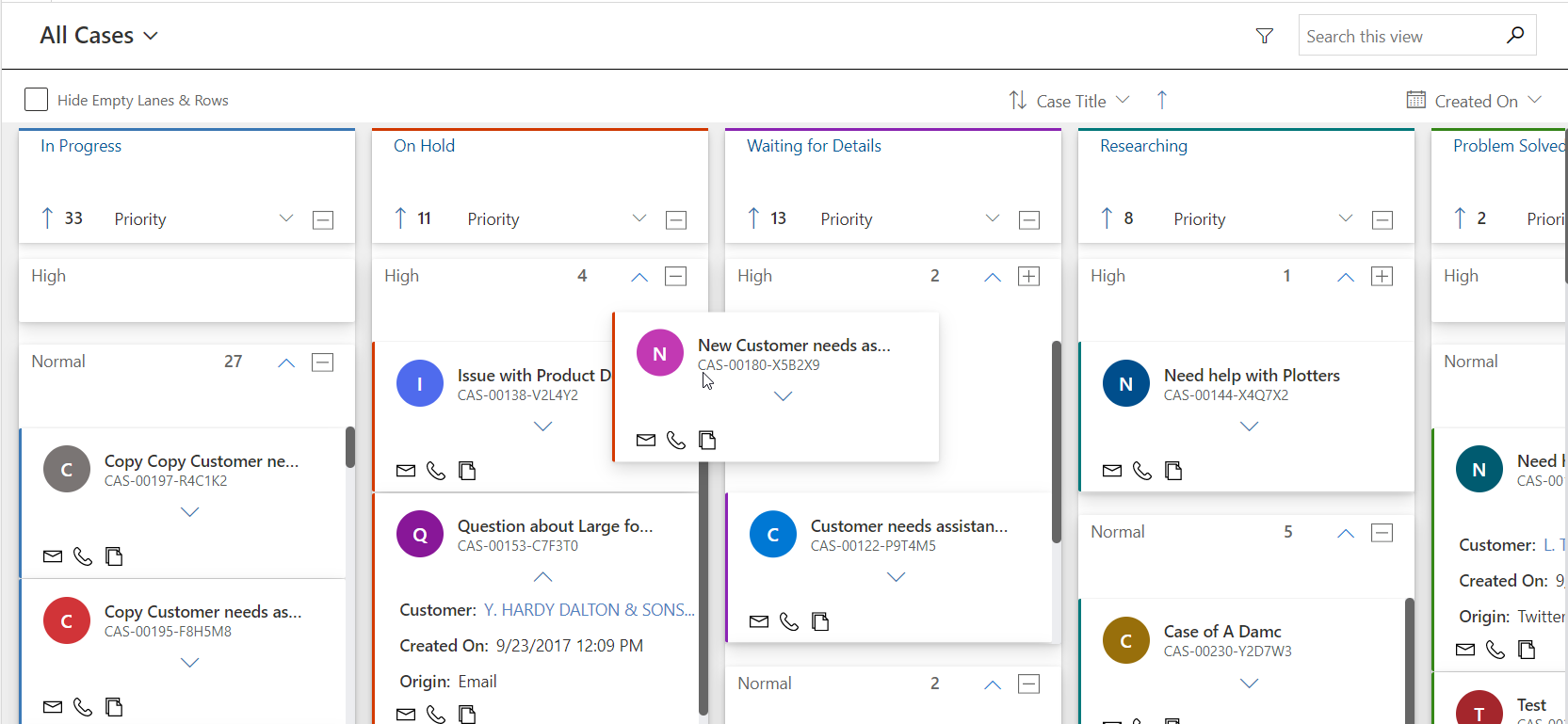Expand Waiting for Details High row plus box
The width and height of the screenshot is (1568, 724).
[1028, 276]
